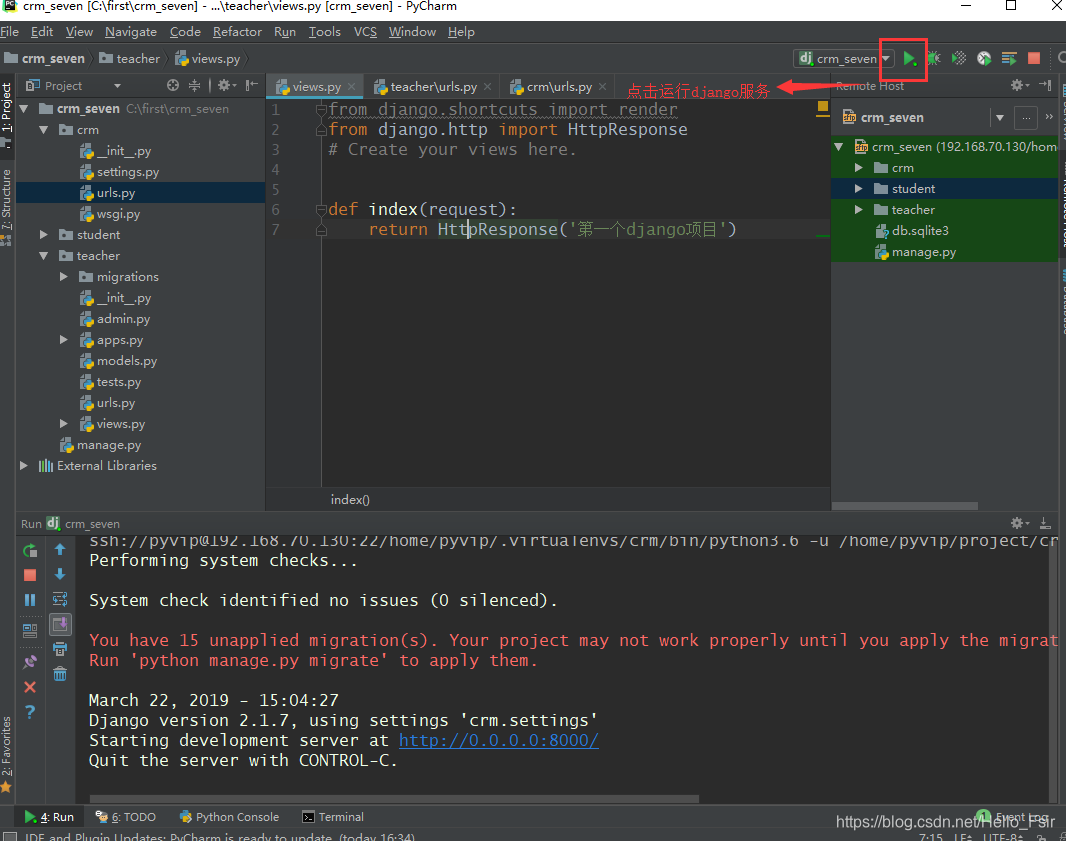This screenshot has width=1066, height=841.
Task: Open the Tools menu
Action: (324, 32)
